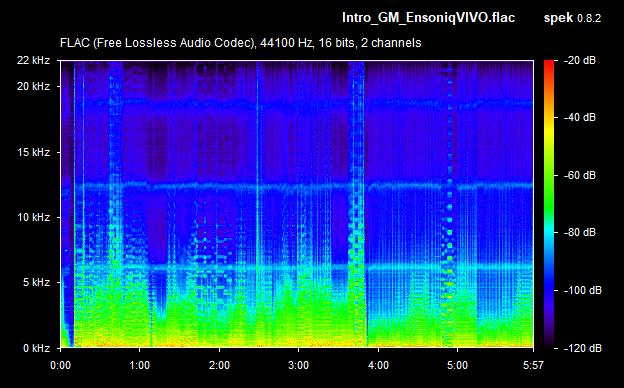Click the 5 kHz frequency axis label
The height and width of the screenshot is (388, 624).
[36, 282]
